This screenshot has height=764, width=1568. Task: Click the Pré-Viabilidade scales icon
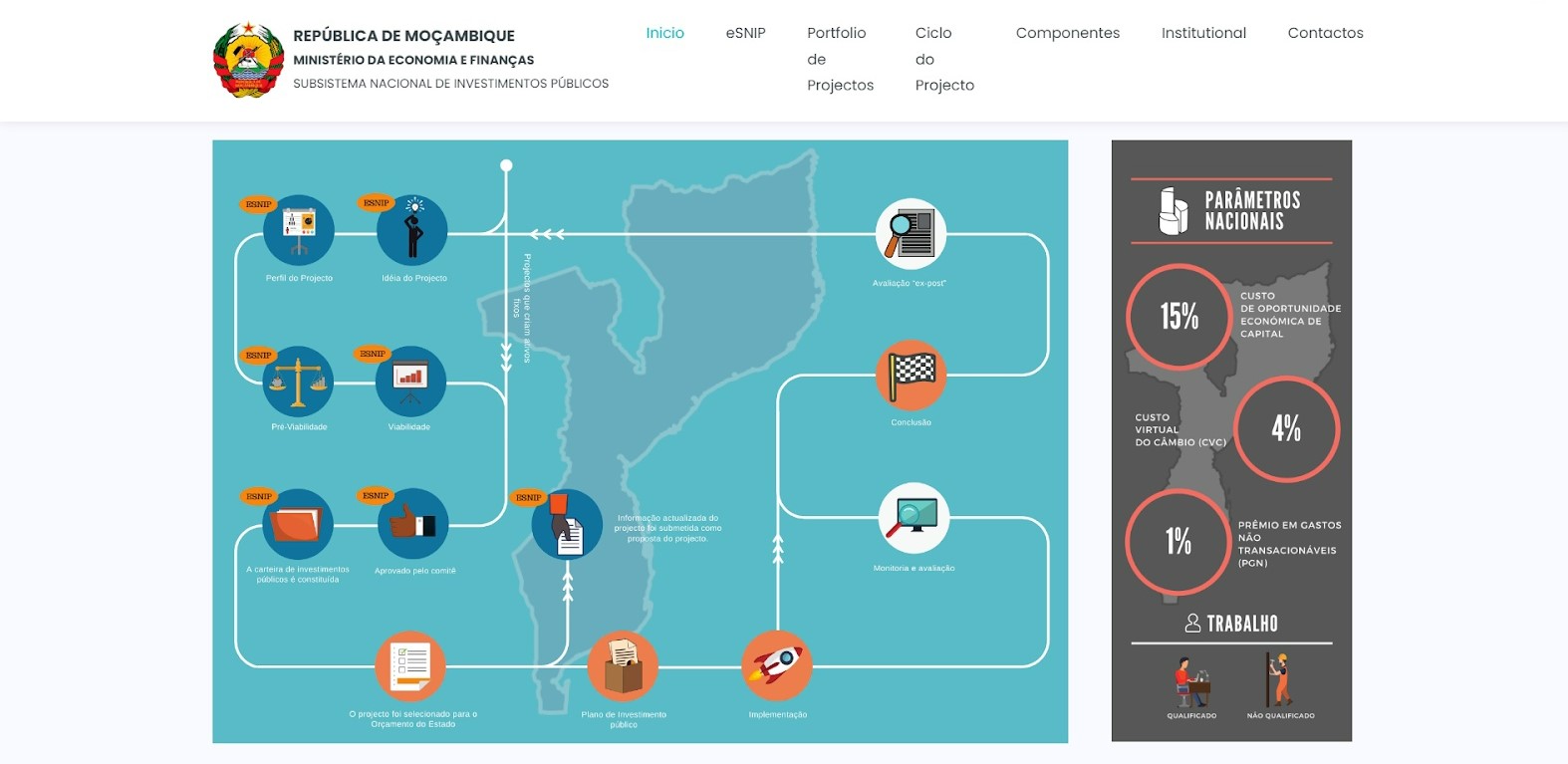298,382
